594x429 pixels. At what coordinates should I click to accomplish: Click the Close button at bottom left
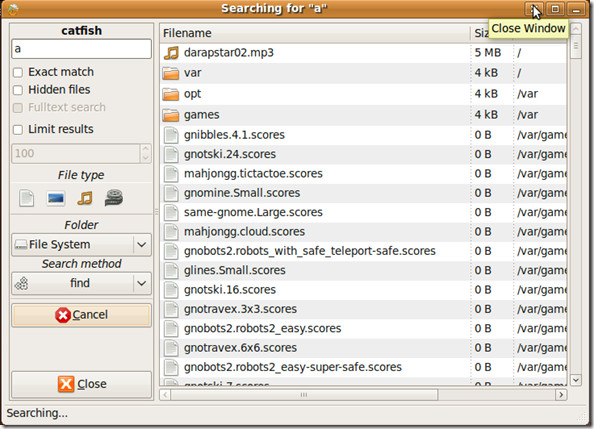point(81,384)
